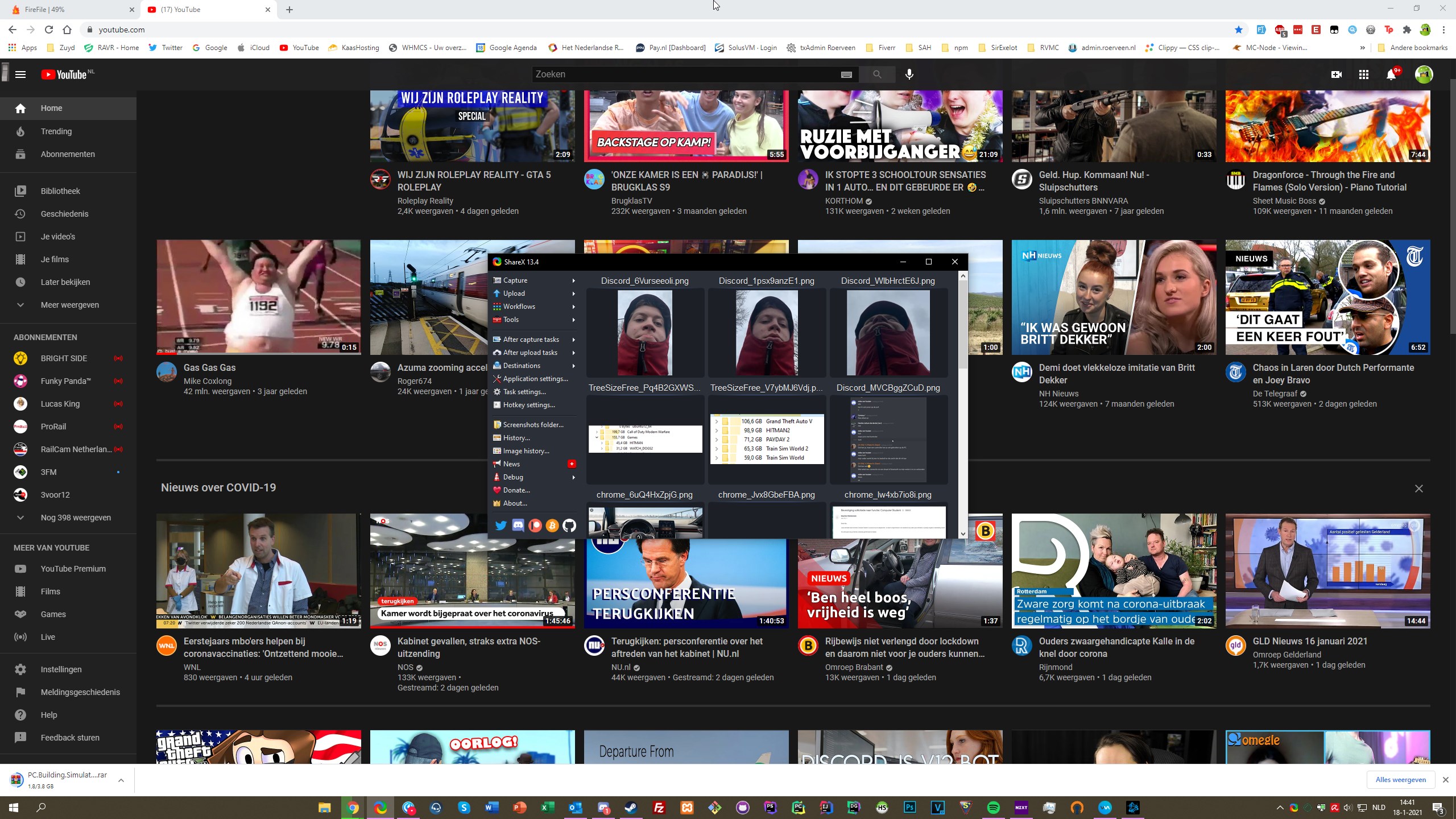The width and height of the screenshot is (1456, 819).
Task: Switch to the FireFile browser tab
Action: pos(45,10)
